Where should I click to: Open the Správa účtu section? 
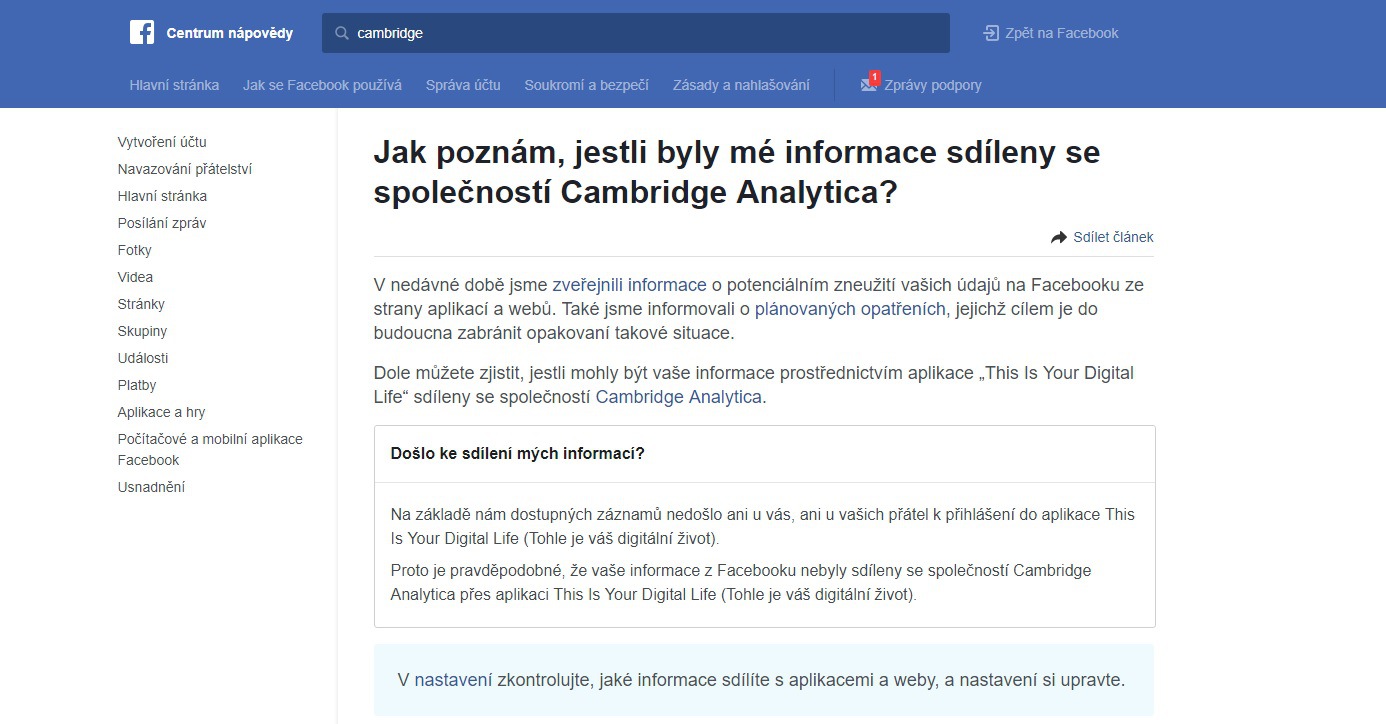pos(463,85)
